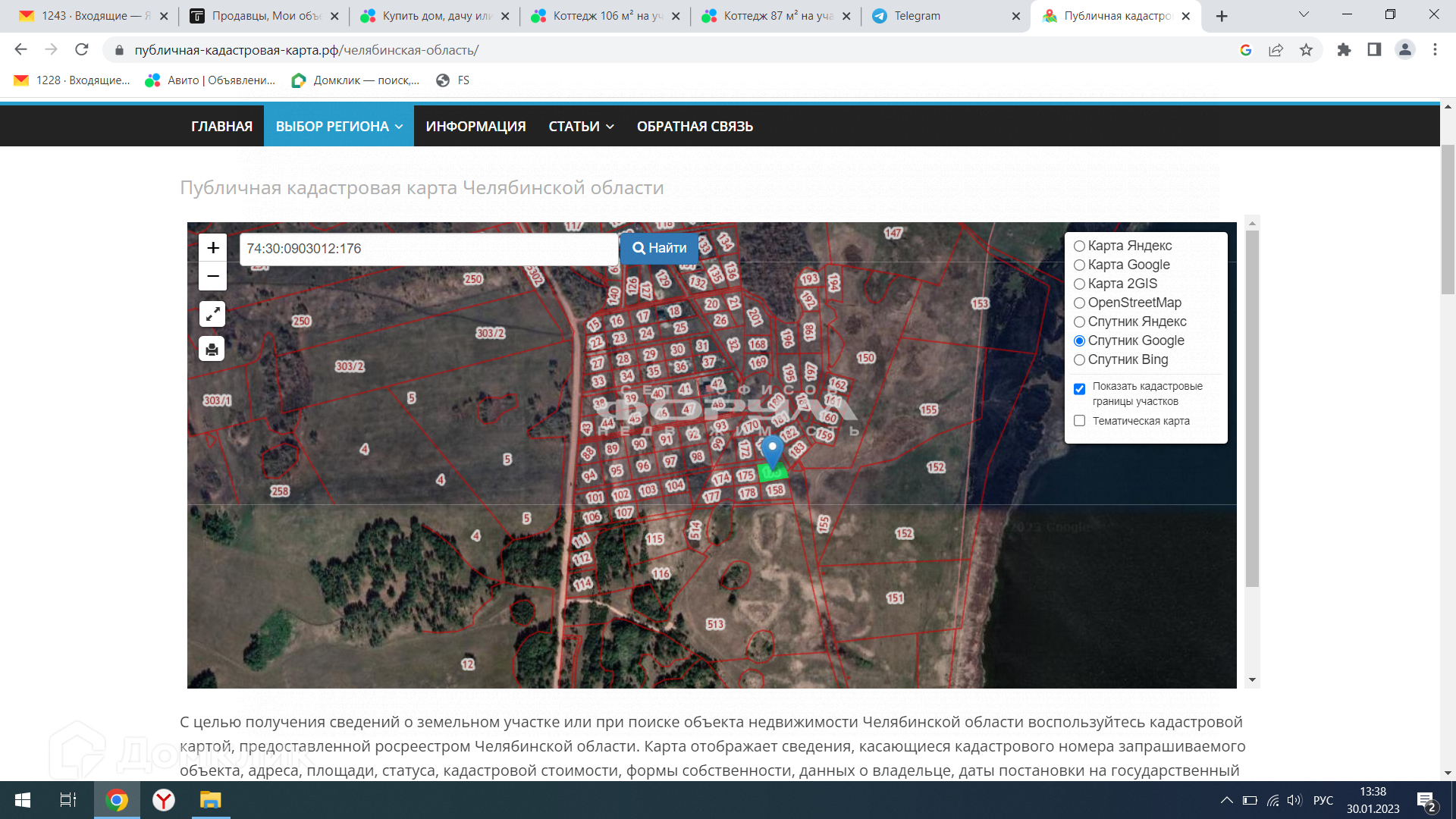Toggle fullscreen map view icon
Viewport: 1456px width, 819px height.
[212, 313]
